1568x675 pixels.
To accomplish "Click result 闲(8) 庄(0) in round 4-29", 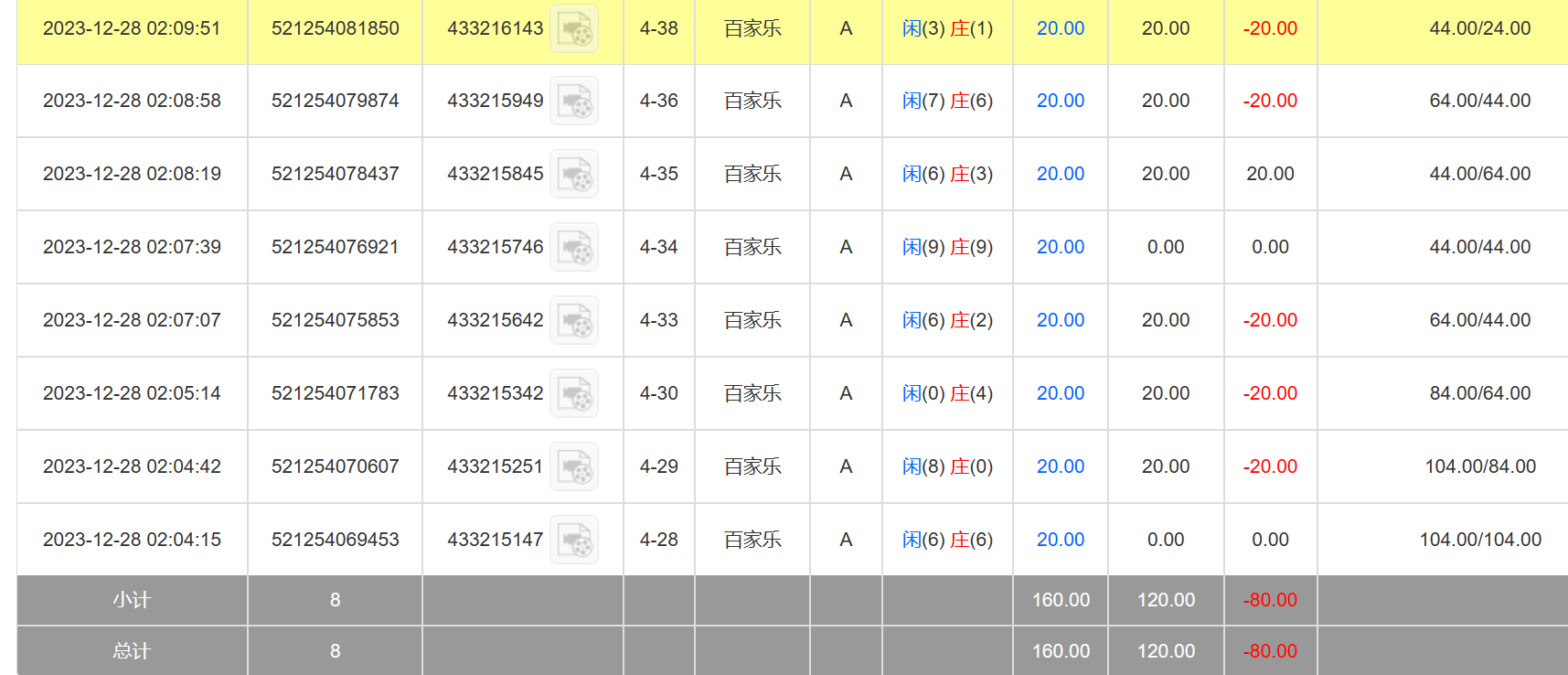I will point(946,466).
